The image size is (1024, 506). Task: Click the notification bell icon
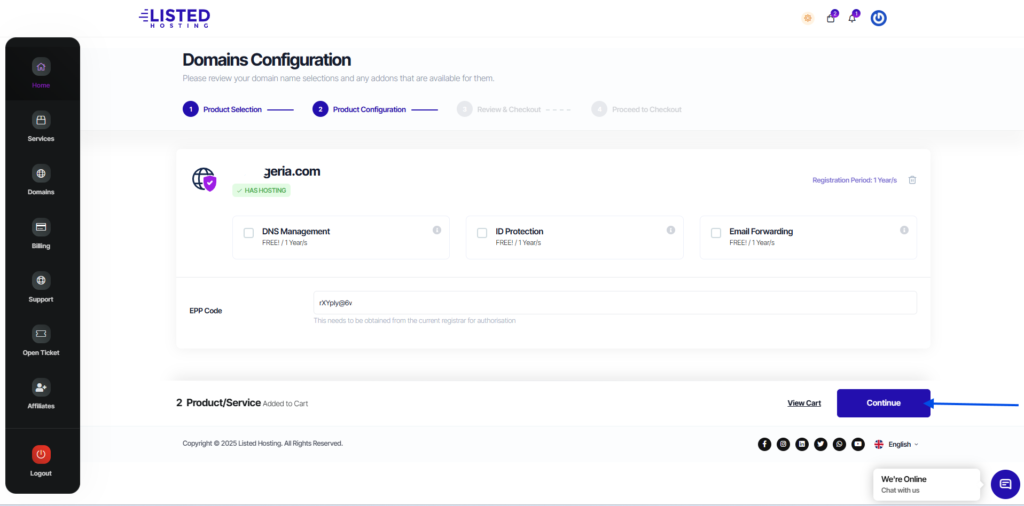tap(852, 18)
